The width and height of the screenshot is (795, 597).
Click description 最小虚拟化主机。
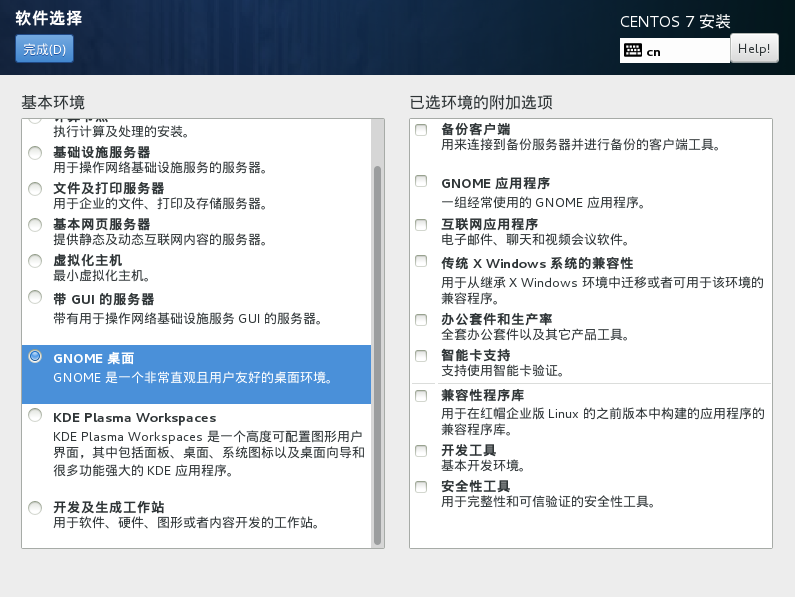pyautogui.click(x=102, y=276)
